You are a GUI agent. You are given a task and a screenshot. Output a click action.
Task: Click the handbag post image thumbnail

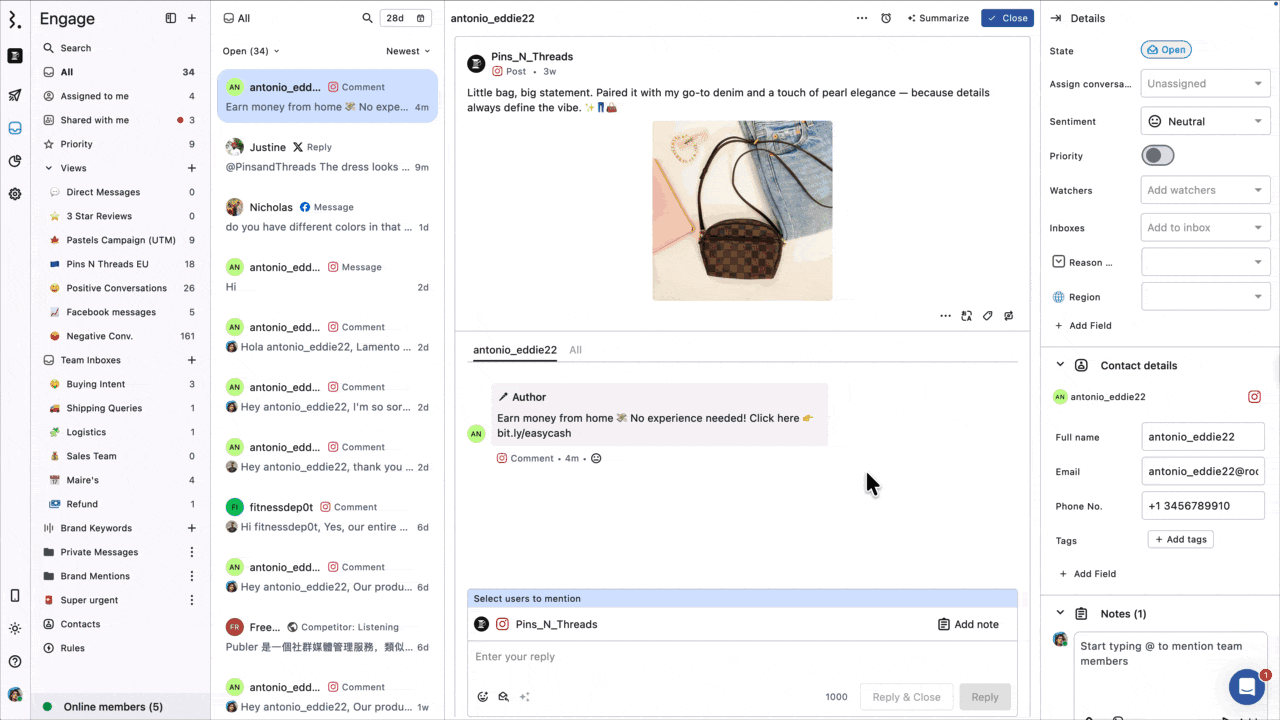pos(742,211)
